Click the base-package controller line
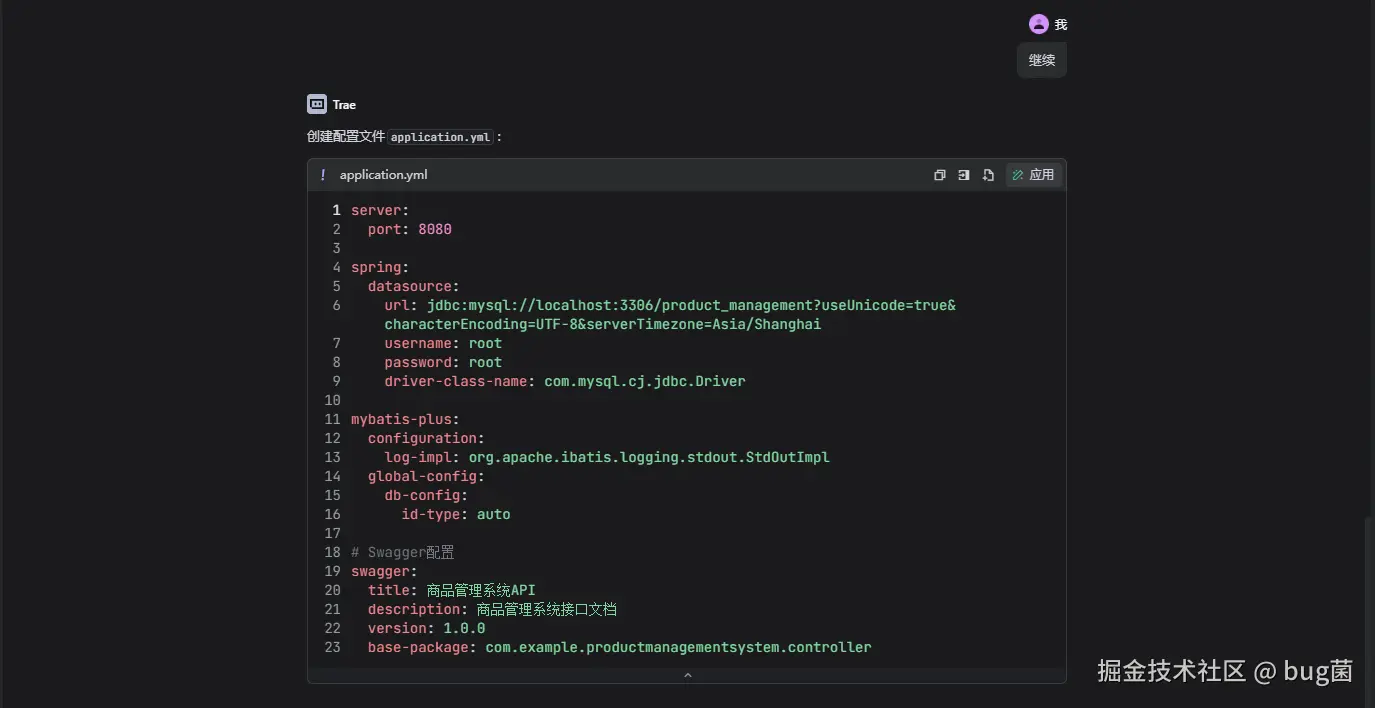 620,647
